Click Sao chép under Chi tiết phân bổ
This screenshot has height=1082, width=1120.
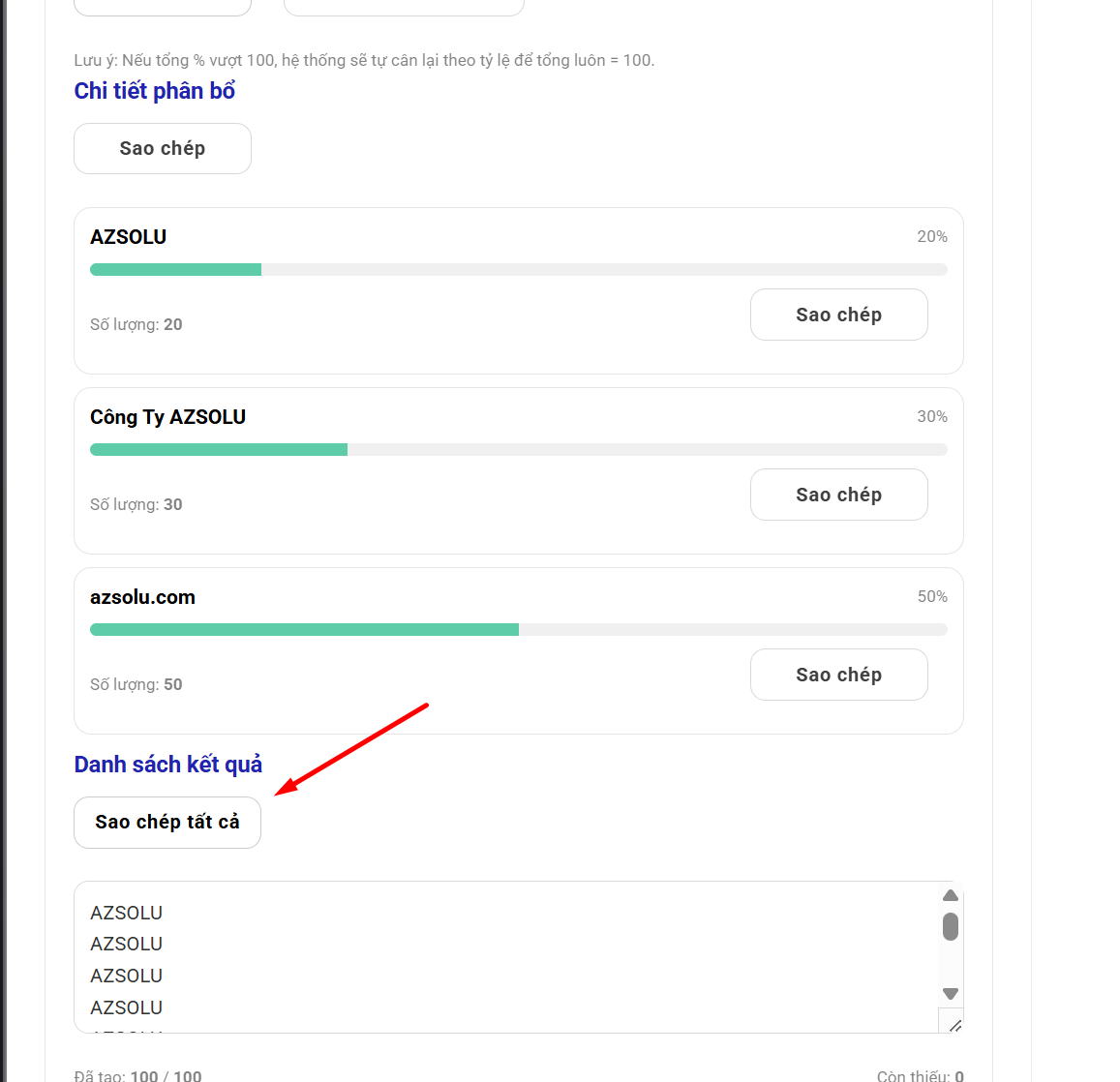tap(162, 148)
